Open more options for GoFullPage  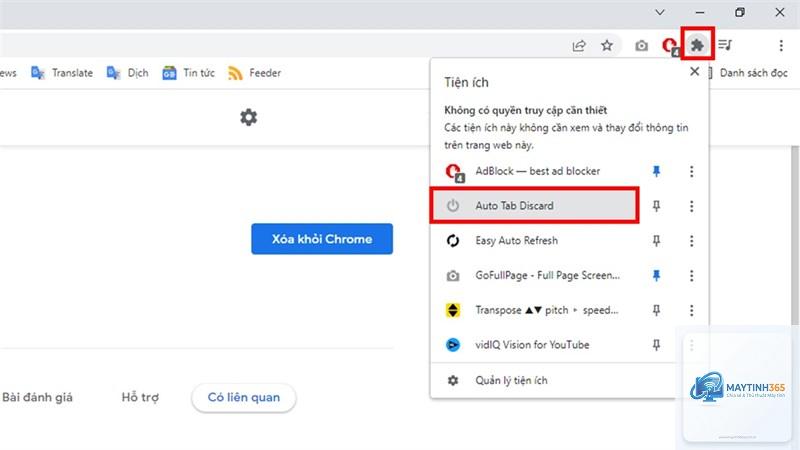click(691, 276)
